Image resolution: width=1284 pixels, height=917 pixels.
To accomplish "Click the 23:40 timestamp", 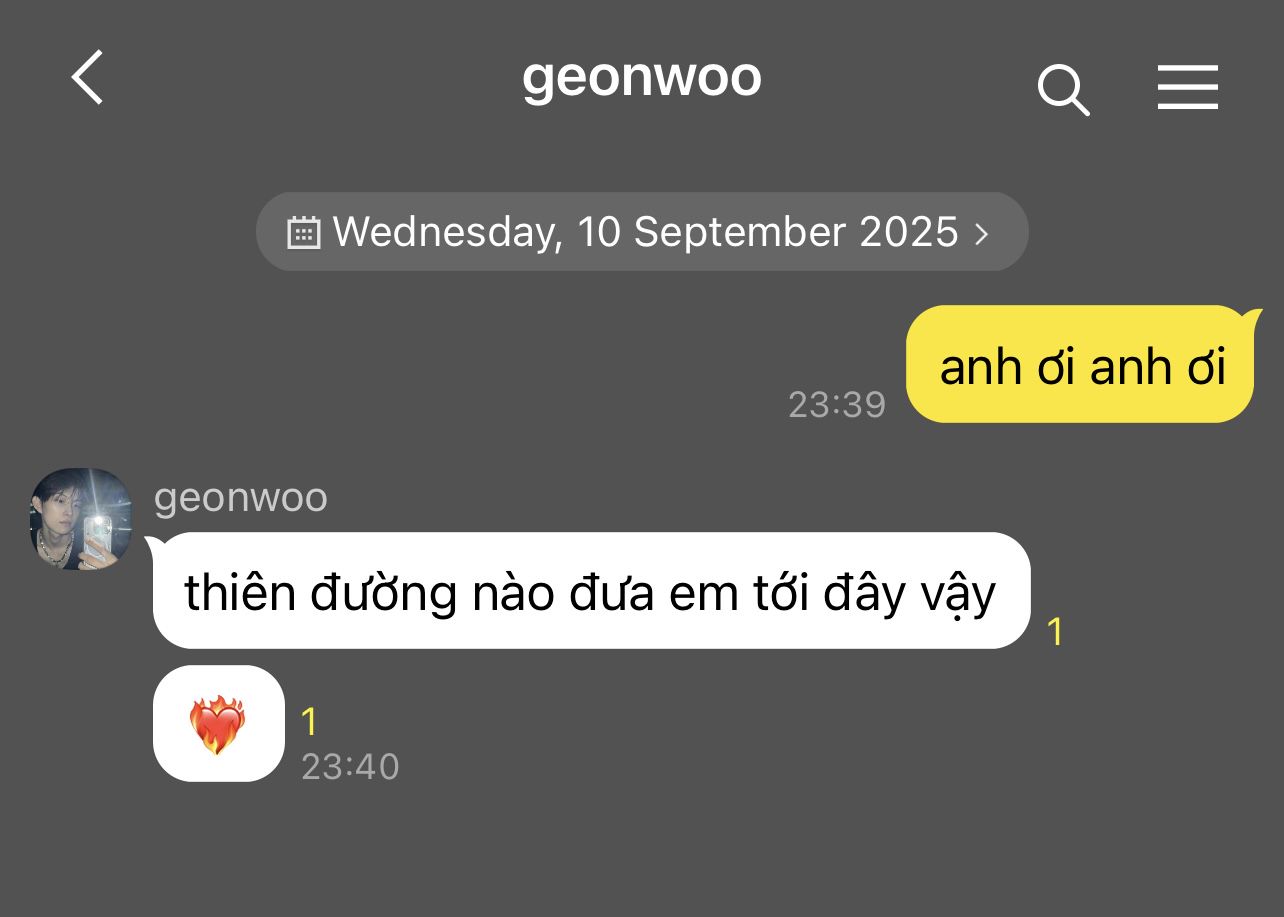I will (x=350, y=767).
